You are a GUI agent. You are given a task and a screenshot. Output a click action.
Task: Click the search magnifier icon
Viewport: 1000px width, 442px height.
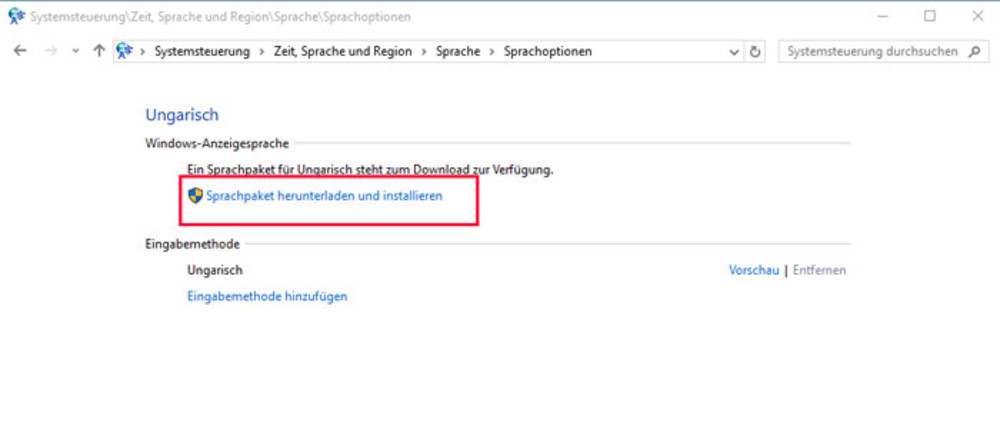(x=974, y=52)
